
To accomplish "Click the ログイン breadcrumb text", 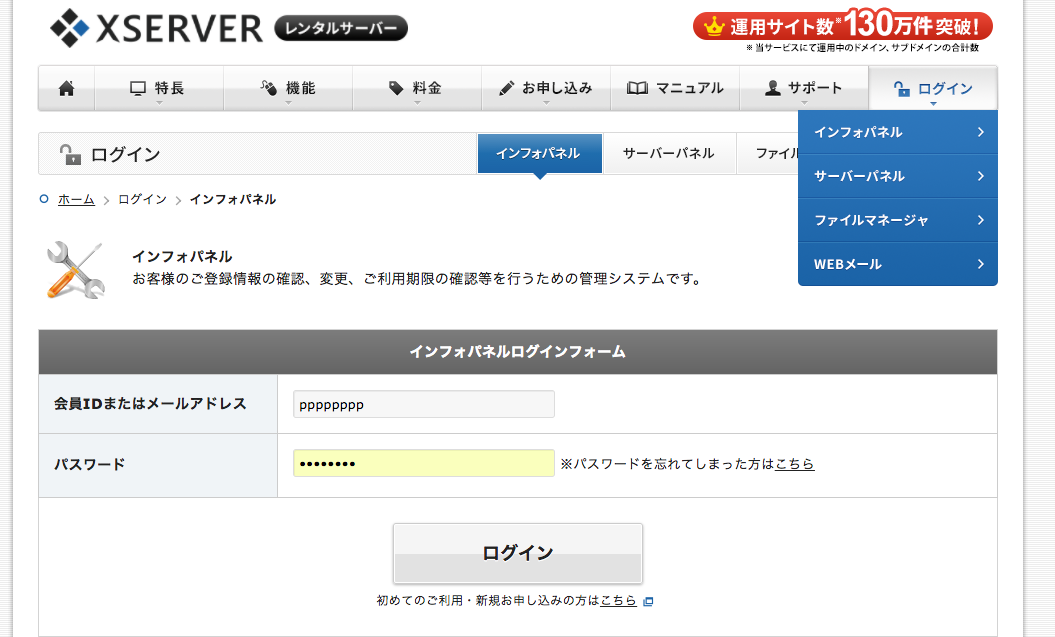I will [143, 199].
